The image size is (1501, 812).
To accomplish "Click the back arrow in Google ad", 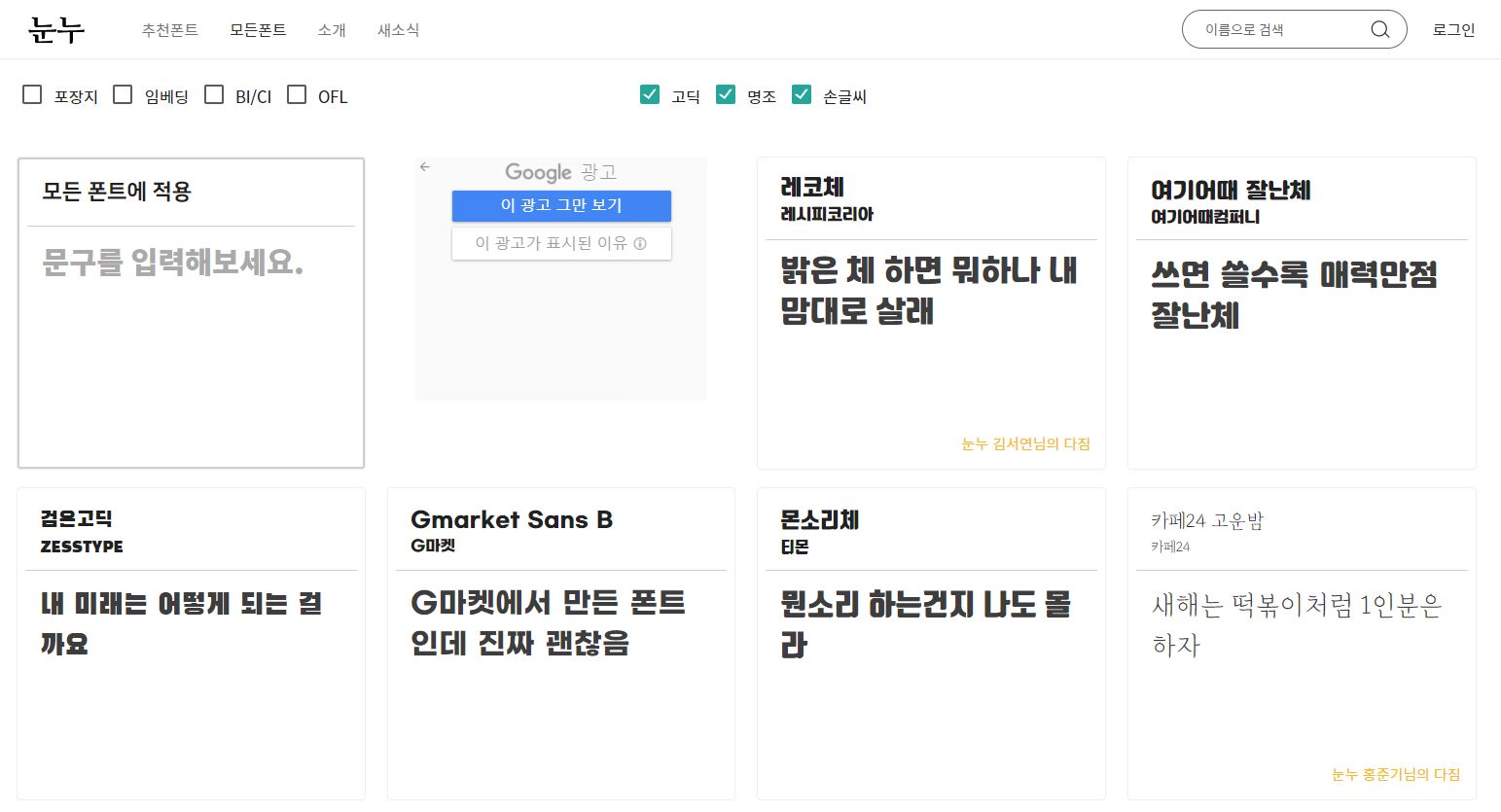I will (x=425, y=167).
